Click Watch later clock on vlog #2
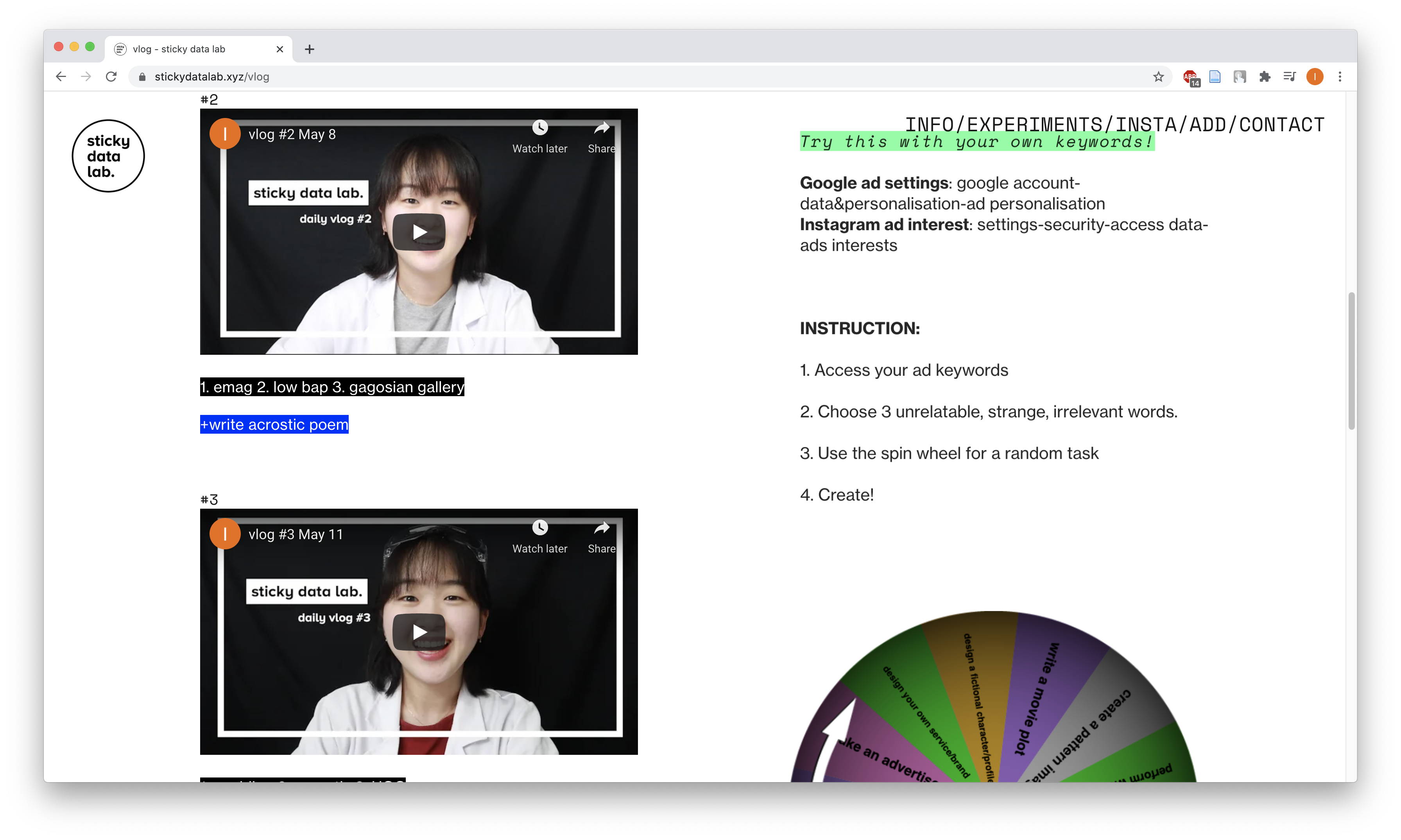Image resolution: width=1401 pixels, height=840 pixels. click(x=540, y=128)
